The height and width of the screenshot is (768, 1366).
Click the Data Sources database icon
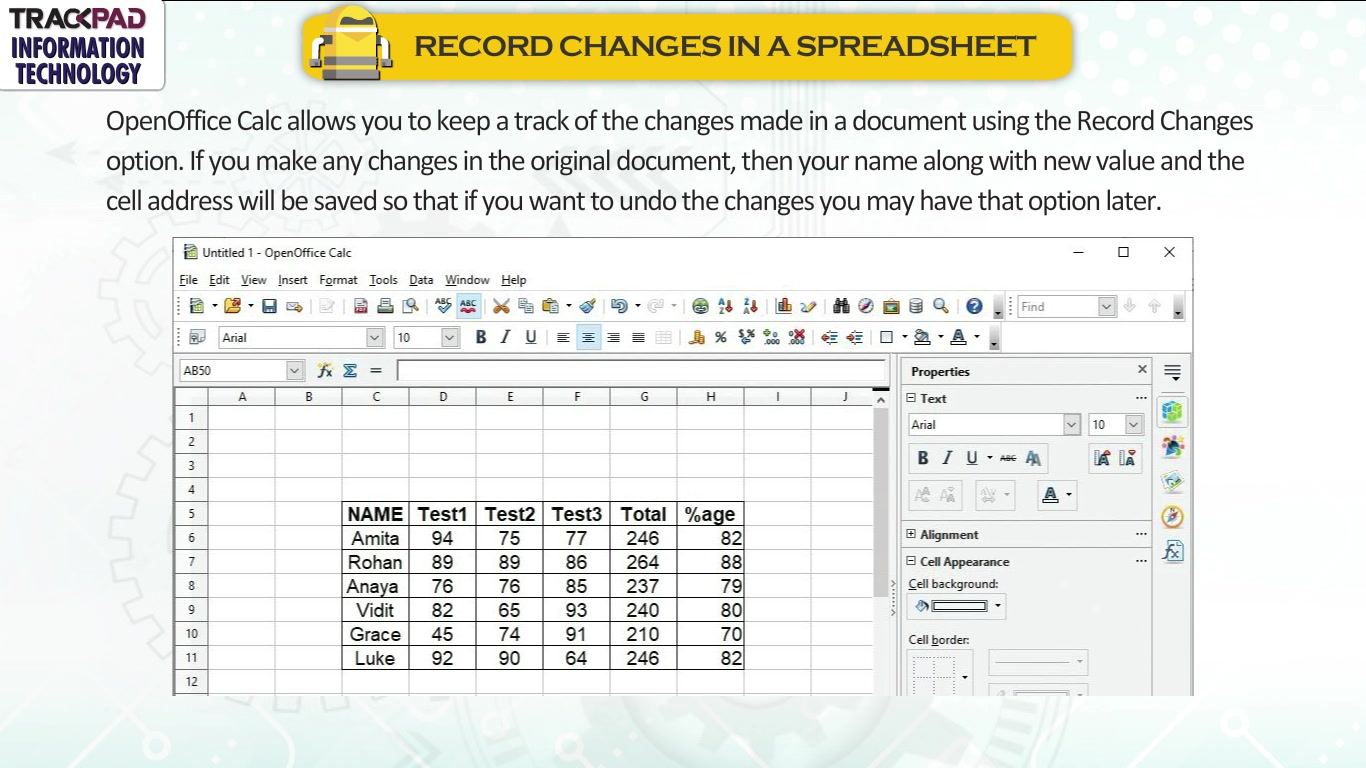pyautogui.click(x=916, y=306)
